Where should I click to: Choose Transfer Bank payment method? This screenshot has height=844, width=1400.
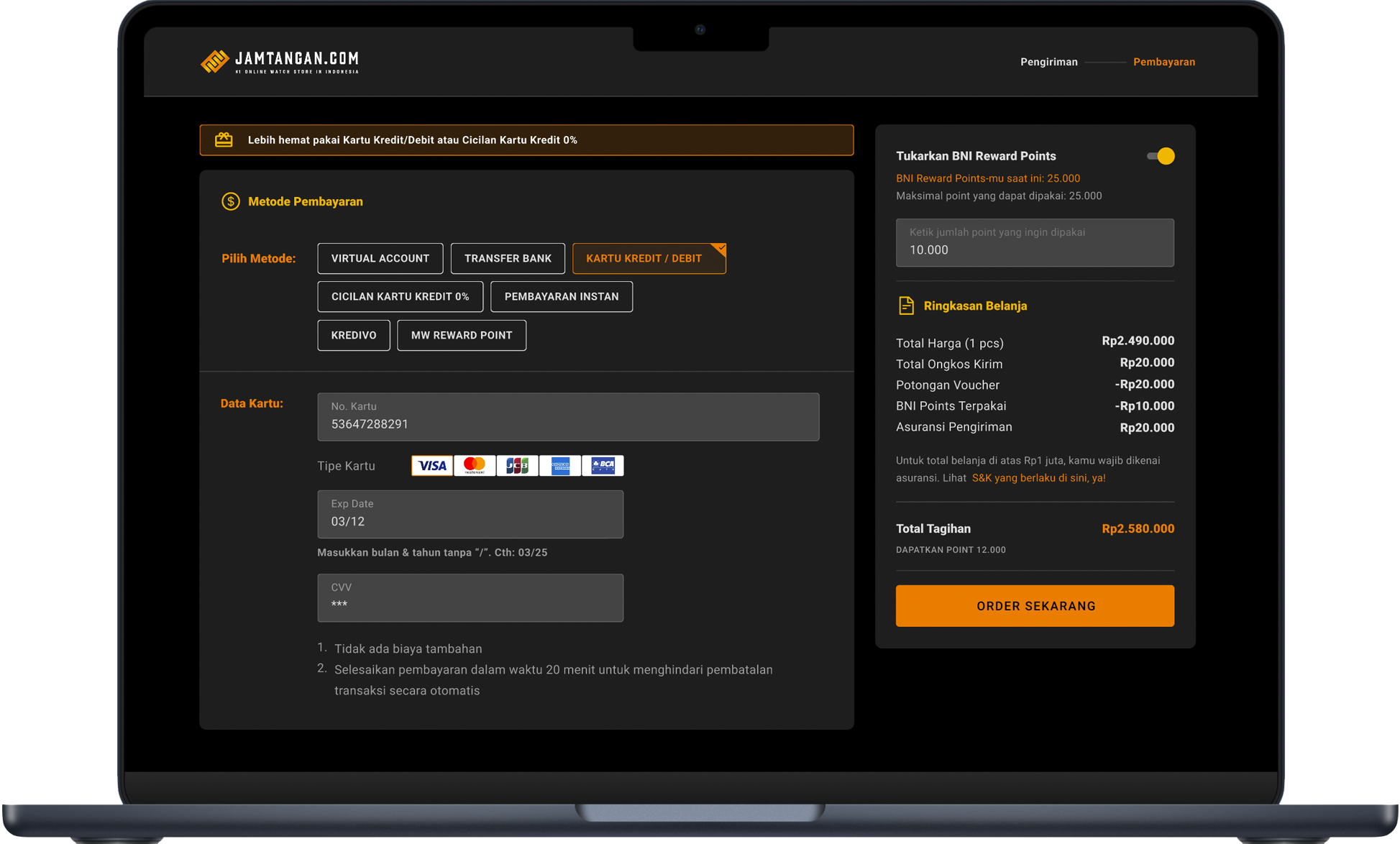508,258
